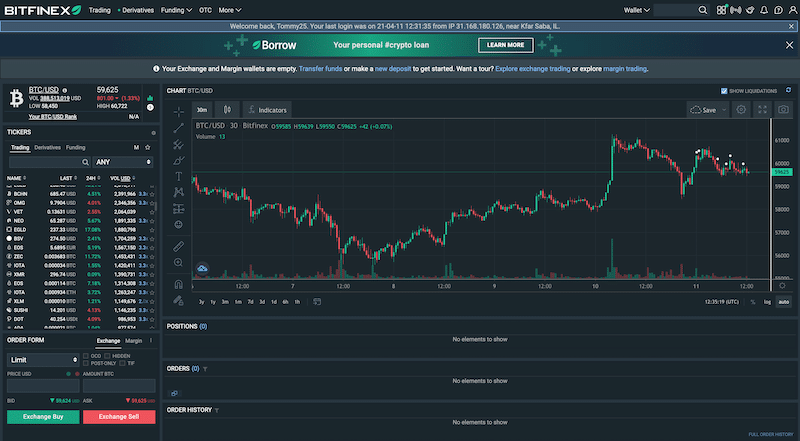Select the trend line drawing tool
Viewport: 800px width, 441px height.
[x=178, y=128]
